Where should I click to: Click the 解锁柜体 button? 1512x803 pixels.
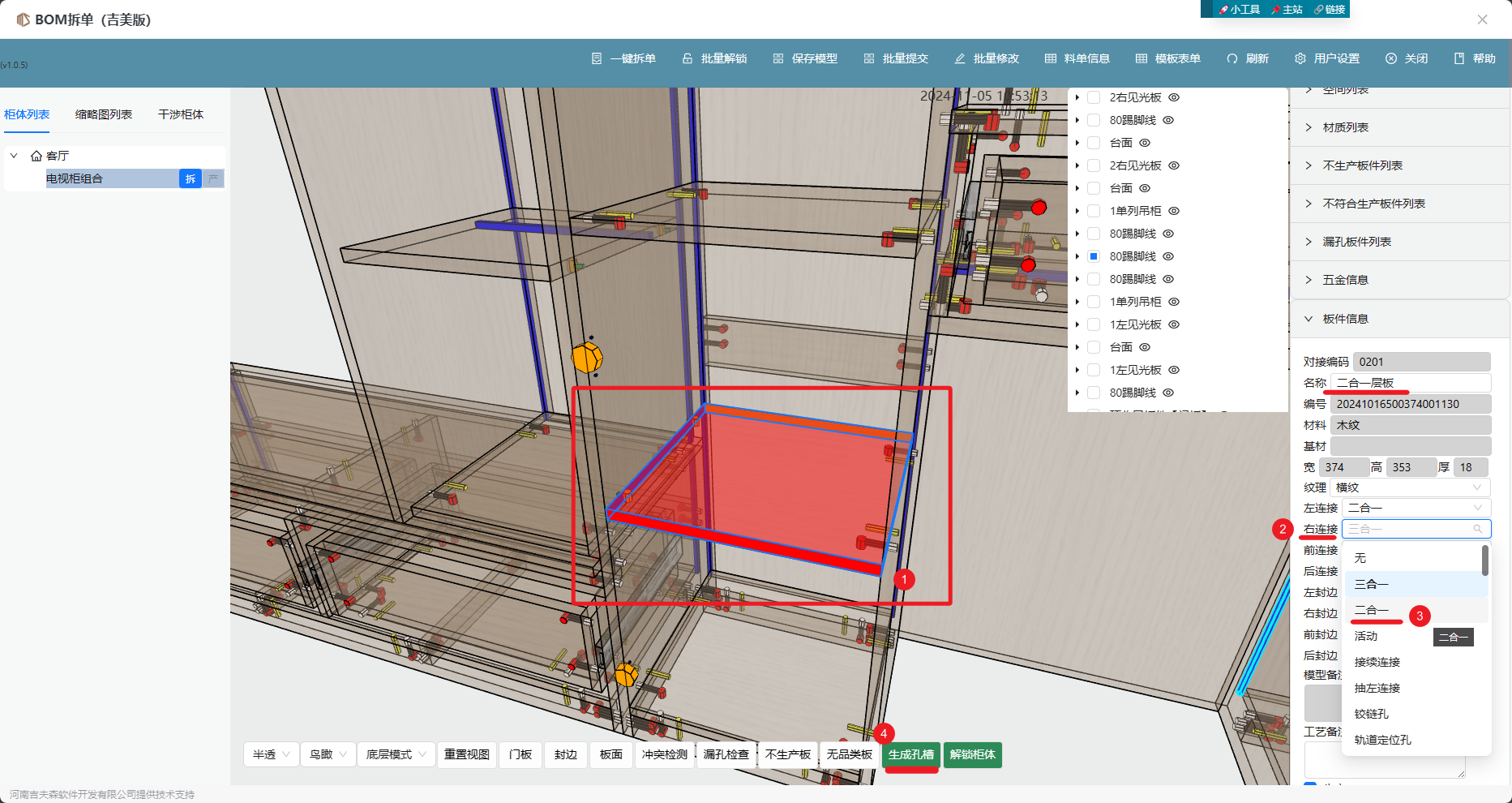click(973, 754)
